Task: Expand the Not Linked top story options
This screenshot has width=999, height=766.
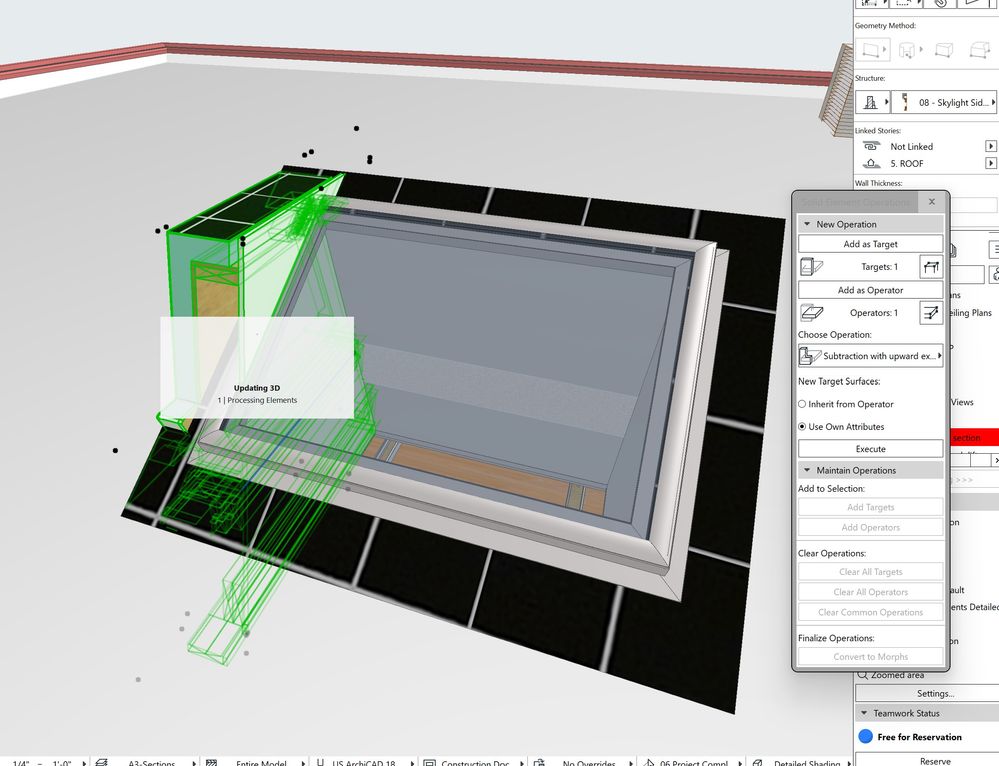Action: point(991,146)
